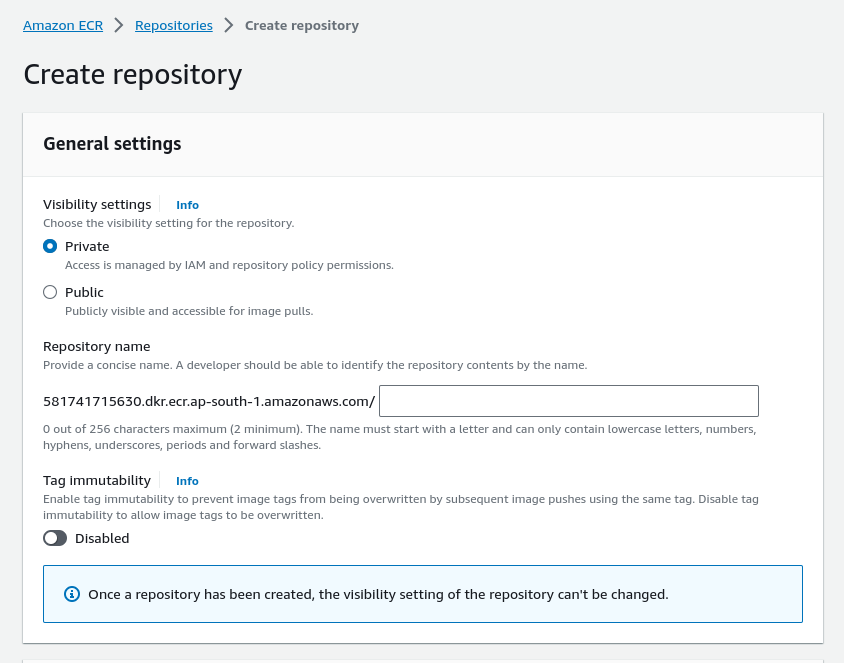Click the first breadcrumb chevron separator

tap(119, 25)
